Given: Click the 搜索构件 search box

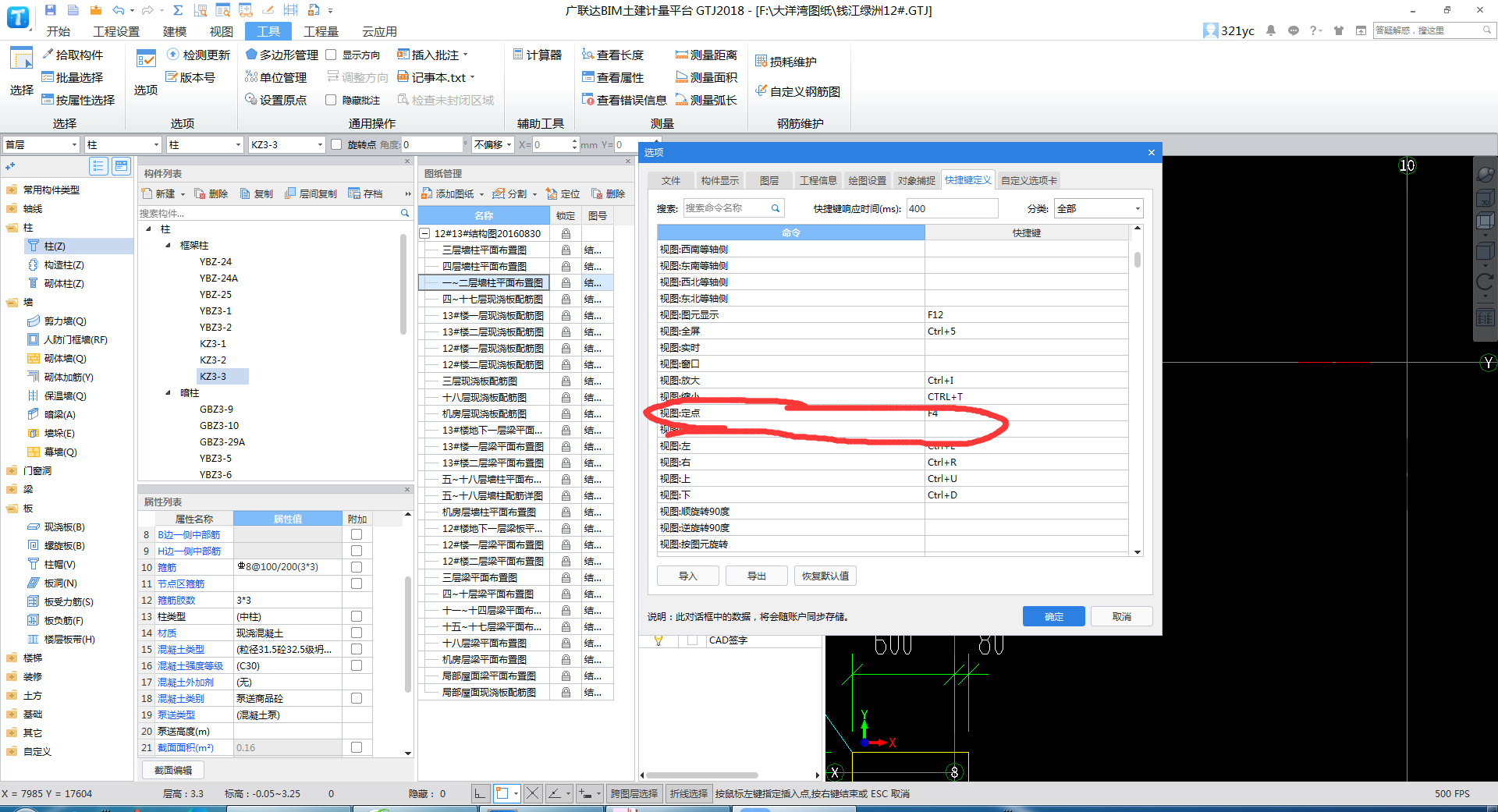Looking at the screenshot, I should pos(275,213).
